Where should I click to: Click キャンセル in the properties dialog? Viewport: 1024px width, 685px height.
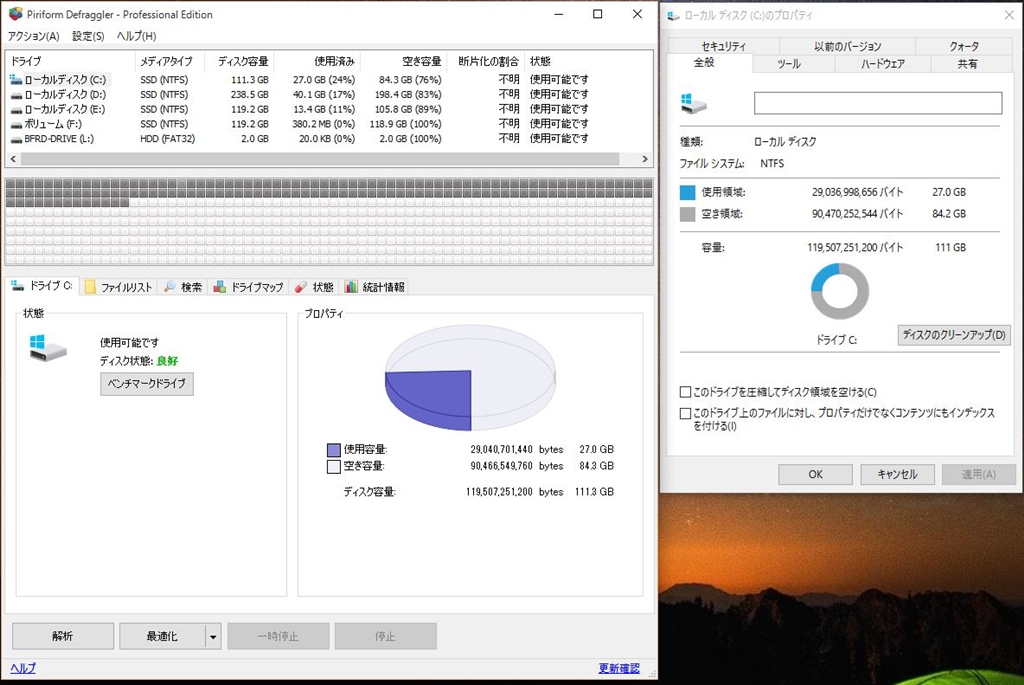click(x=897, y=474)
